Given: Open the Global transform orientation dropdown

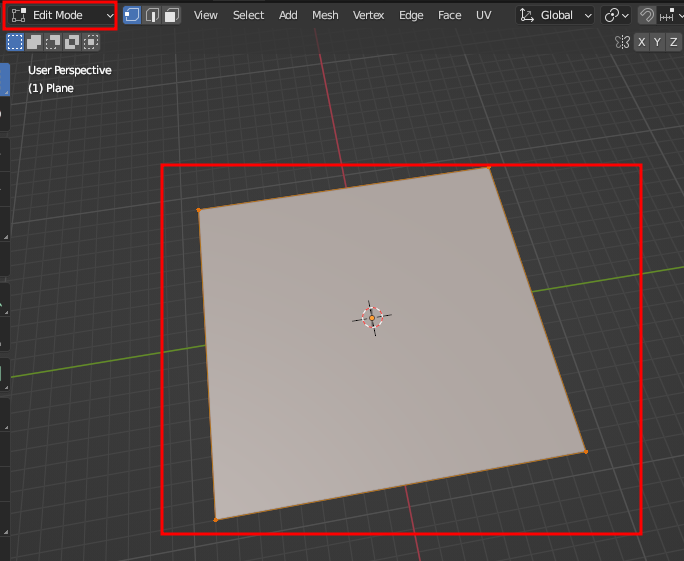Looking at the screenshot, I should point(555,15).
